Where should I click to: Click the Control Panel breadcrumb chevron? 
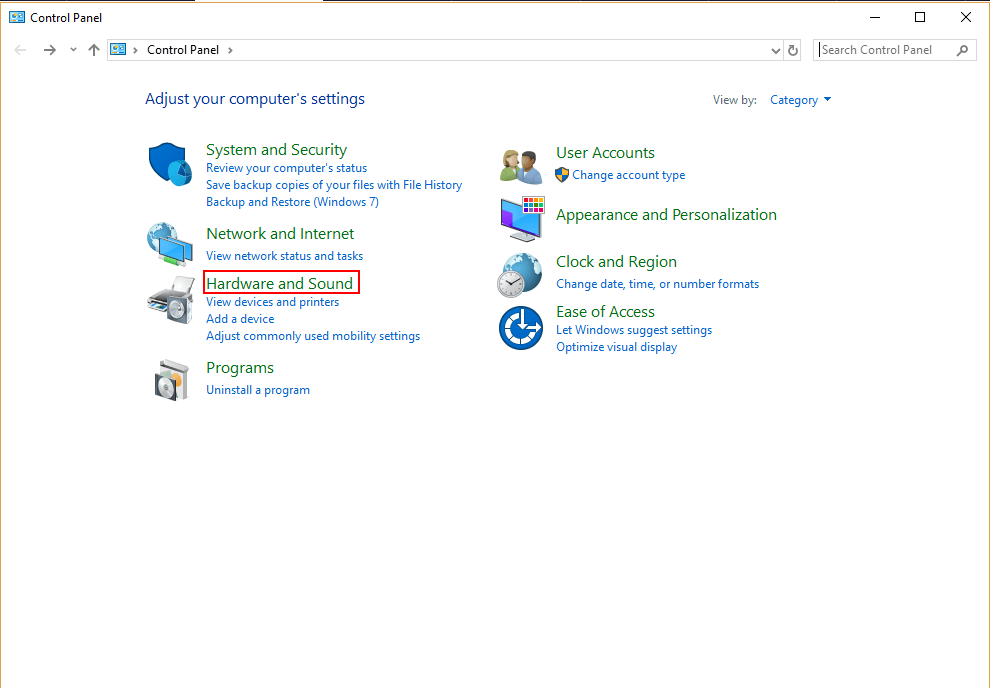(230, 50)
